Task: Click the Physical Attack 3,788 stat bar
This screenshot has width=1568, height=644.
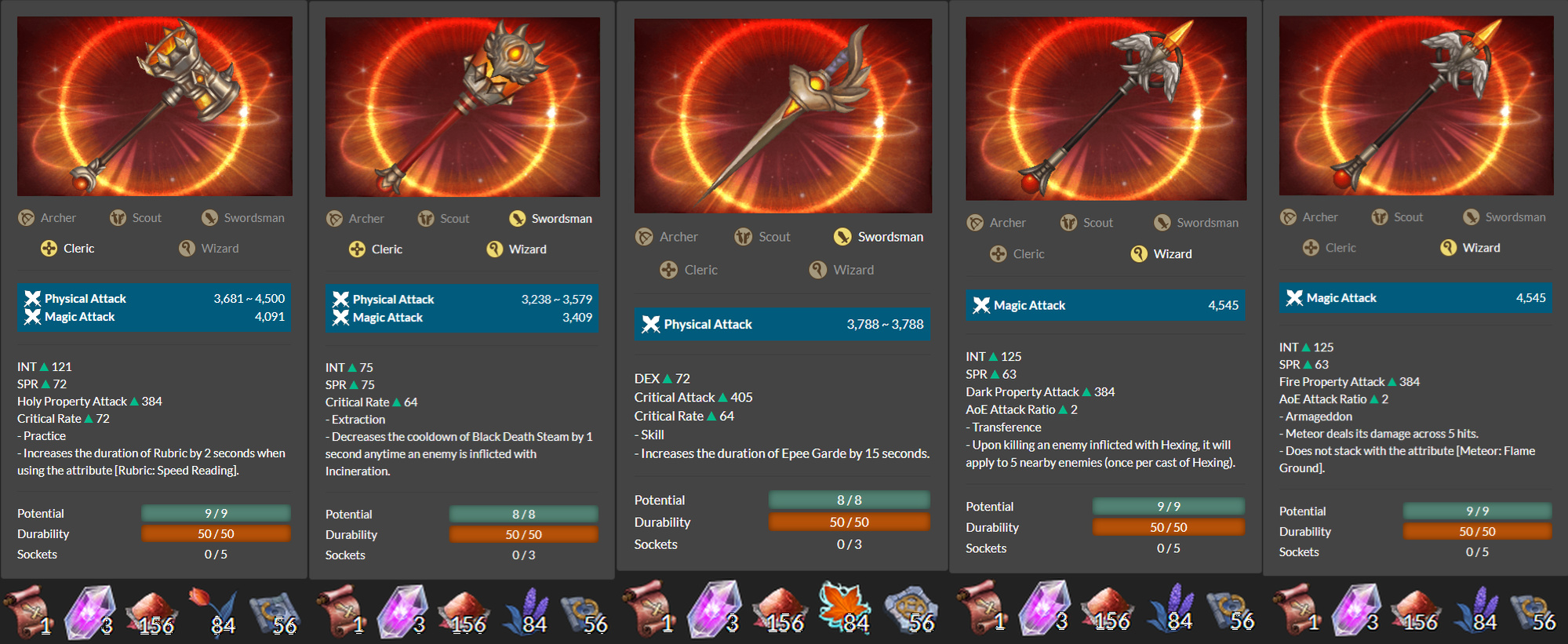Action: click(x=783, y=324)
